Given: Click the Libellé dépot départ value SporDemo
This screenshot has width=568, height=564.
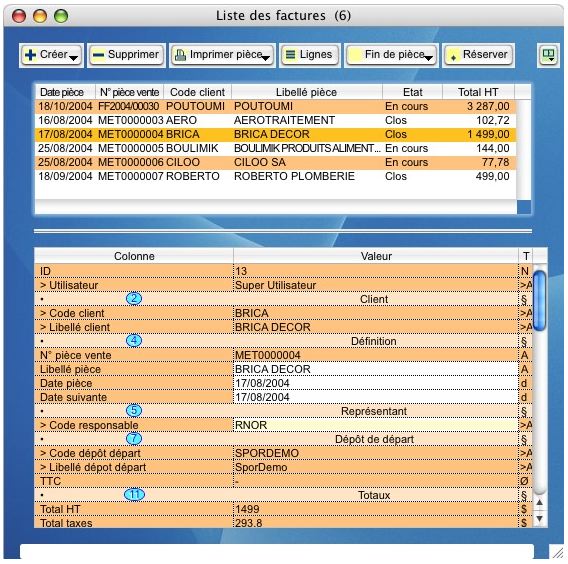Looking at the screenshot, I should (x=376, y=467).
